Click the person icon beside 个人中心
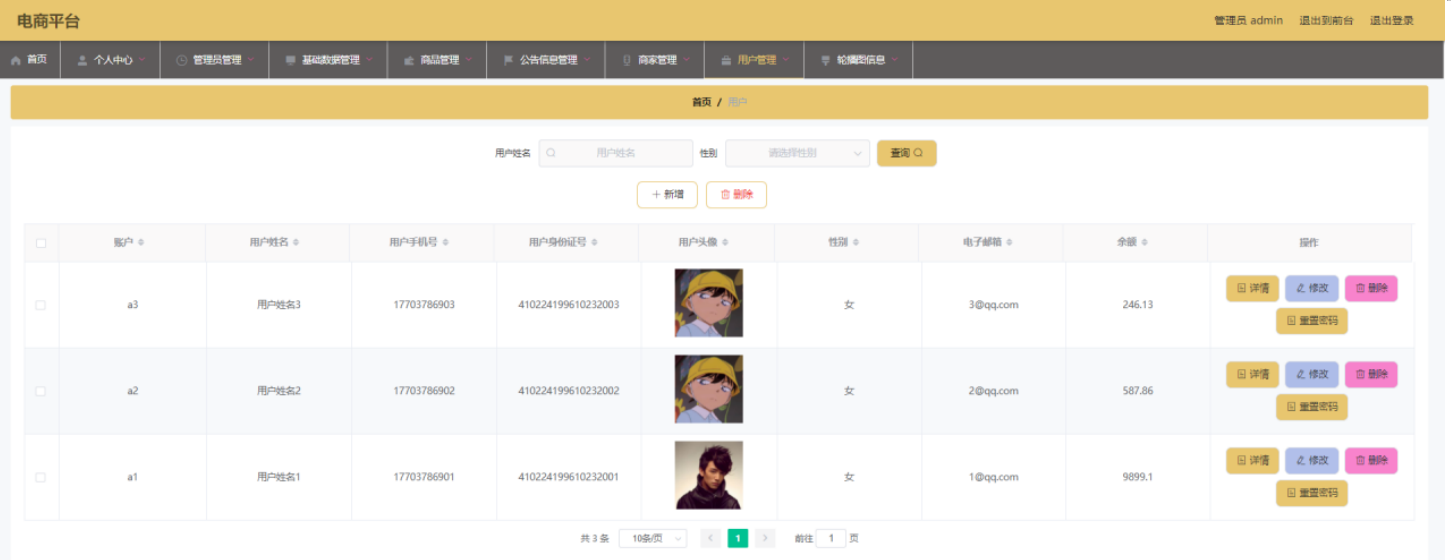 coord(82,60)
